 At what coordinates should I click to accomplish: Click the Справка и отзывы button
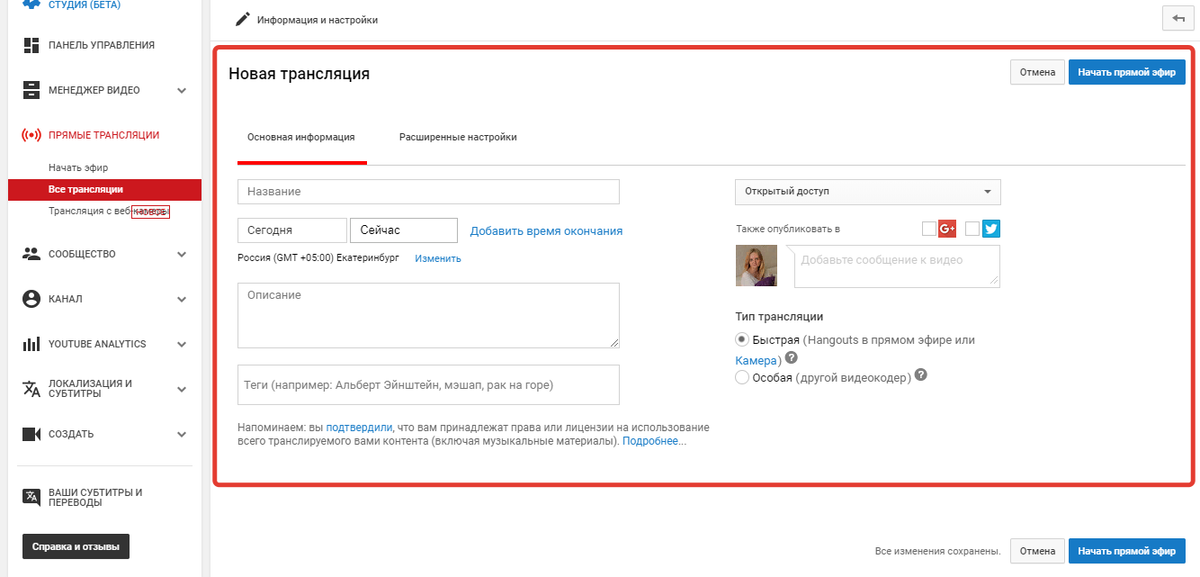coord(76,547)
